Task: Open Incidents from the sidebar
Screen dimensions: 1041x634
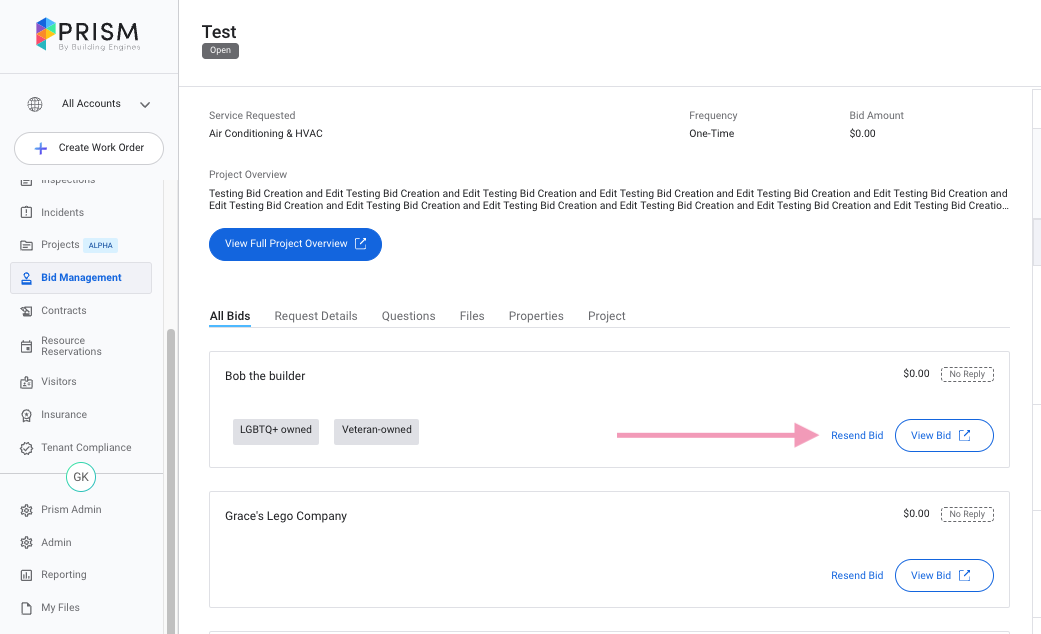Action: pos(62,212)
